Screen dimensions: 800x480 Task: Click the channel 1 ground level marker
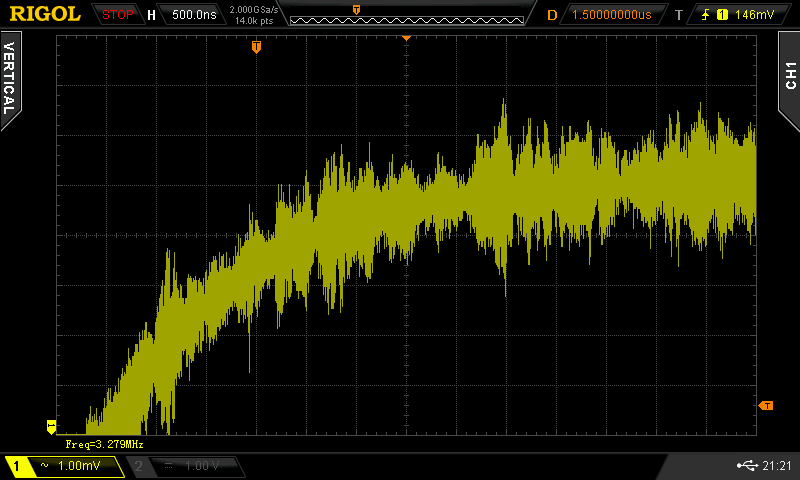51,427
